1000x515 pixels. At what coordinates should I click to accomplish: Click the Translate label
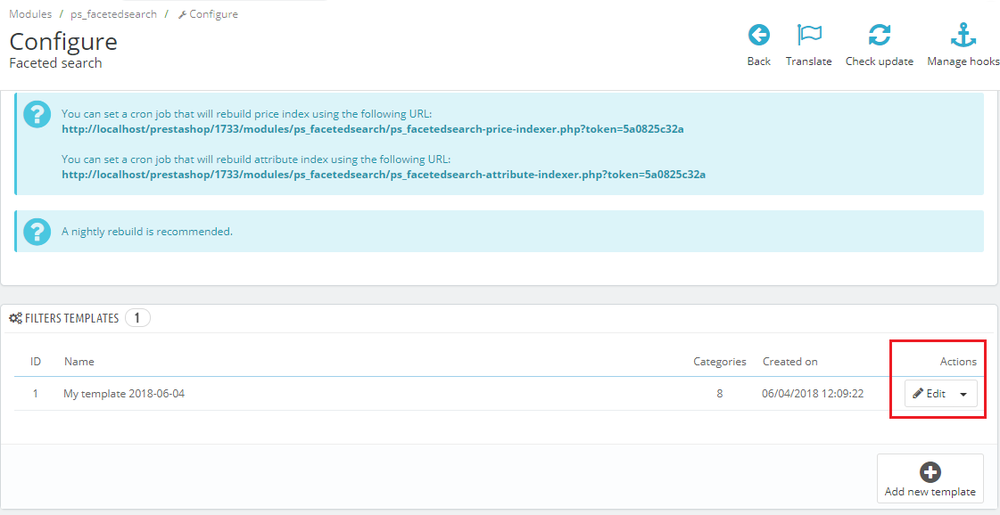pos(809,62)
